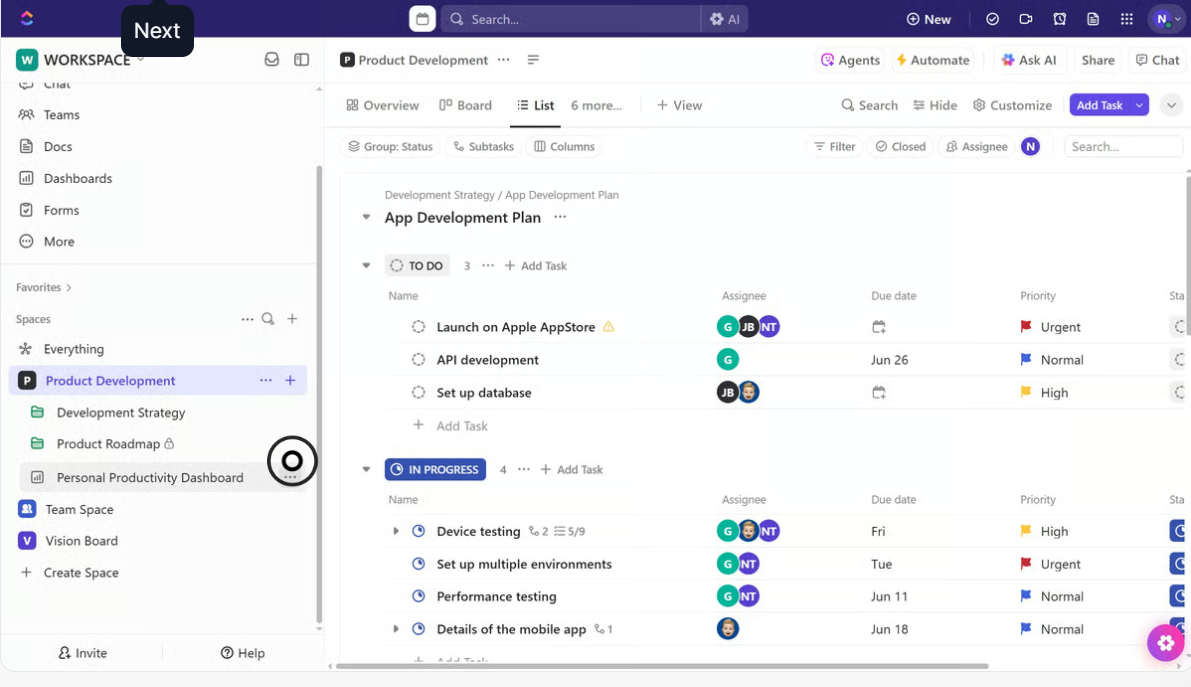Open the Spaces ellipsis options

pos(248,319)
